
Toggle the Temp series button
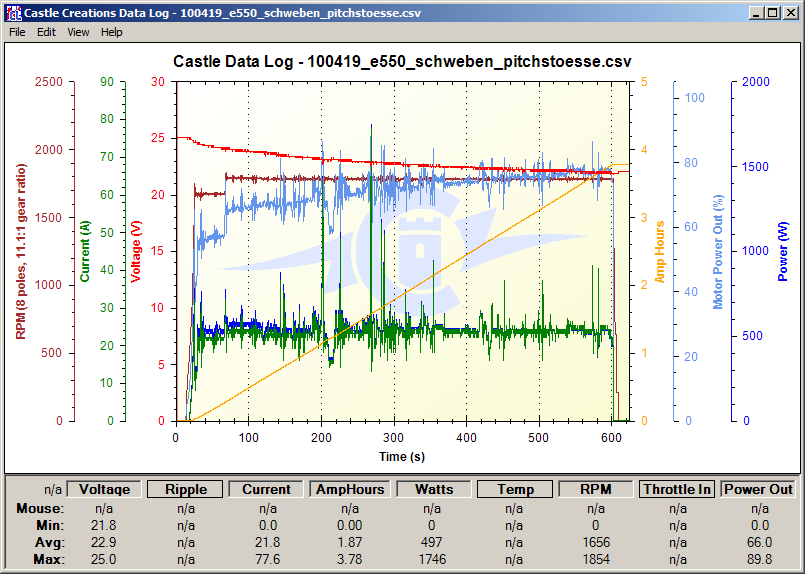[515, 489]
